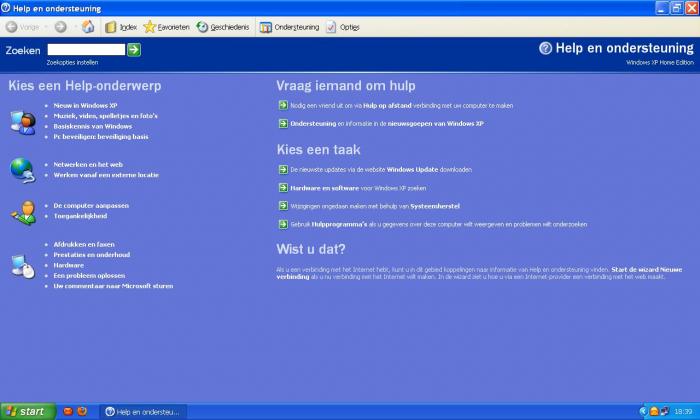This screenshot has width=700, height=420.
Task: Click green arrow beside Systeemherstel
Action: pos(283,206)
